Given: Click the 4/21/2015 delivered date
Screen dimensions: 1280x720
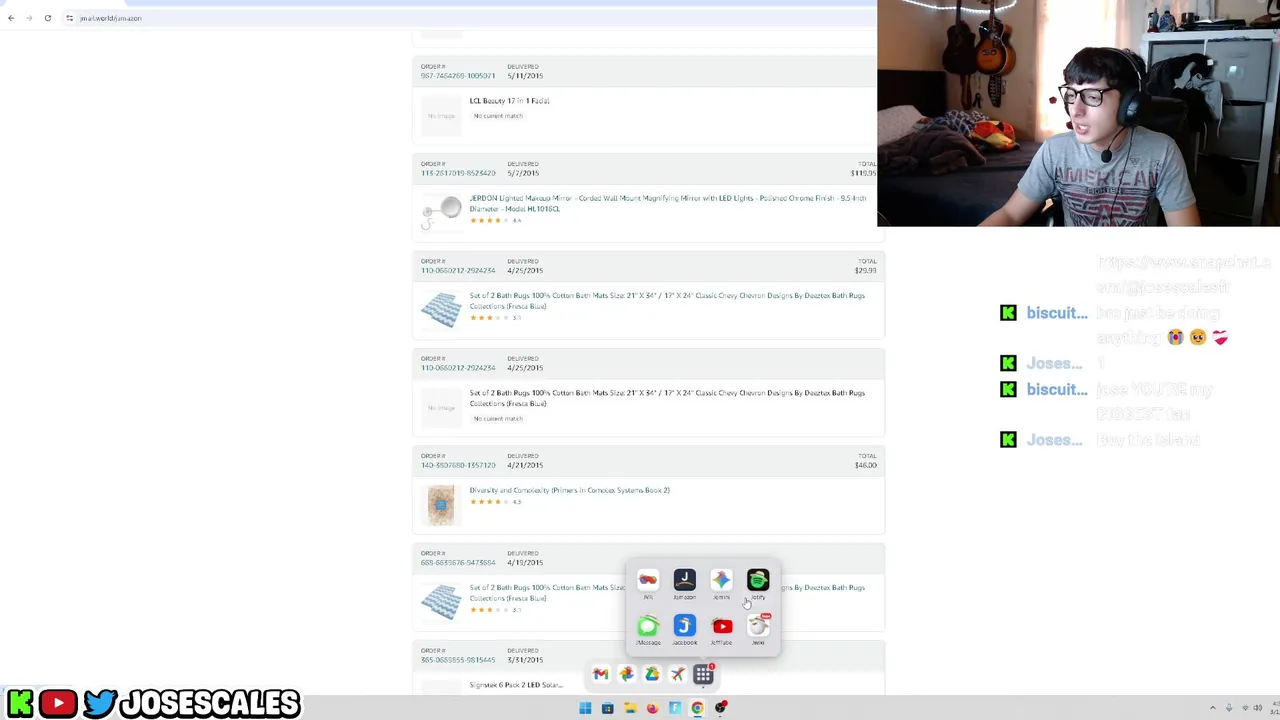Looking at the screenshot, I should click(x=525, y=465).
